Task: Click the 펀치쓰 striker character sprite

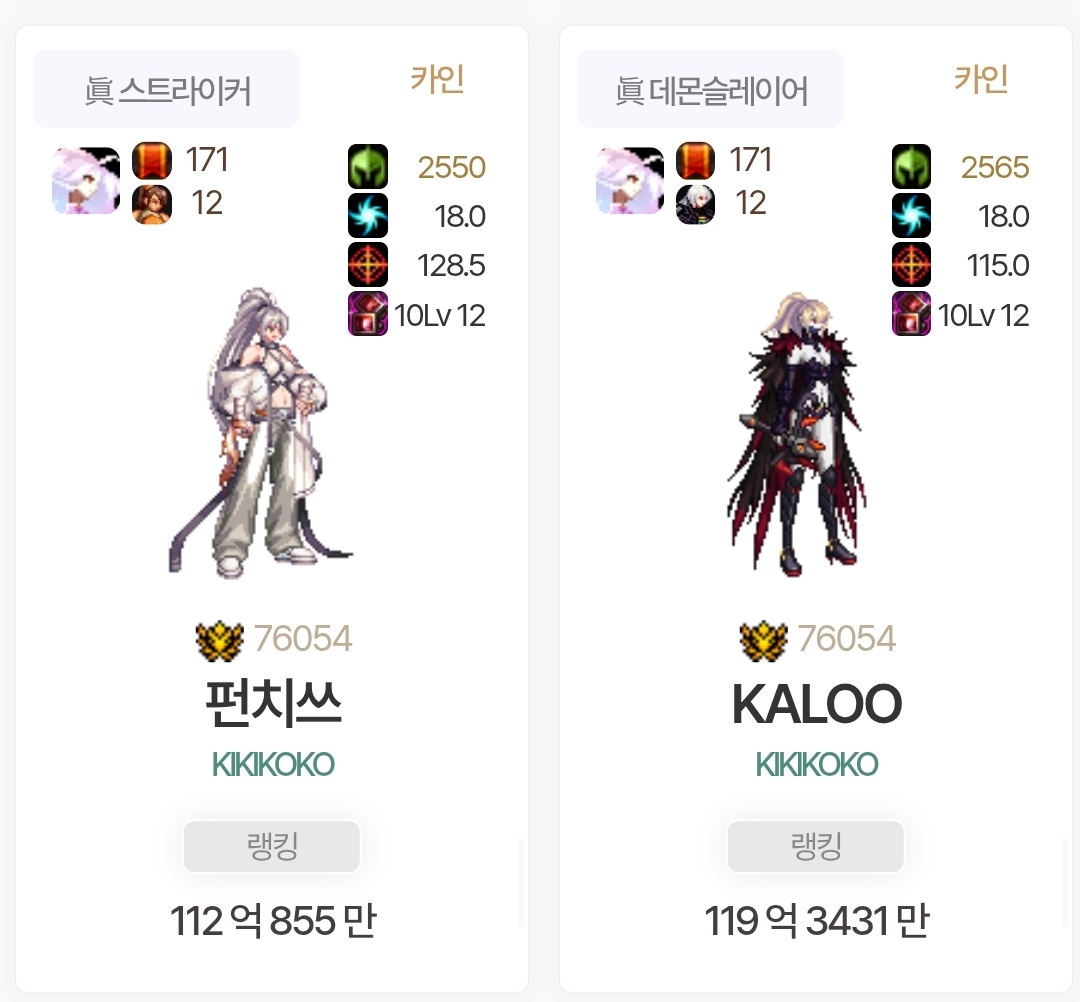Action: coord(260,432)
